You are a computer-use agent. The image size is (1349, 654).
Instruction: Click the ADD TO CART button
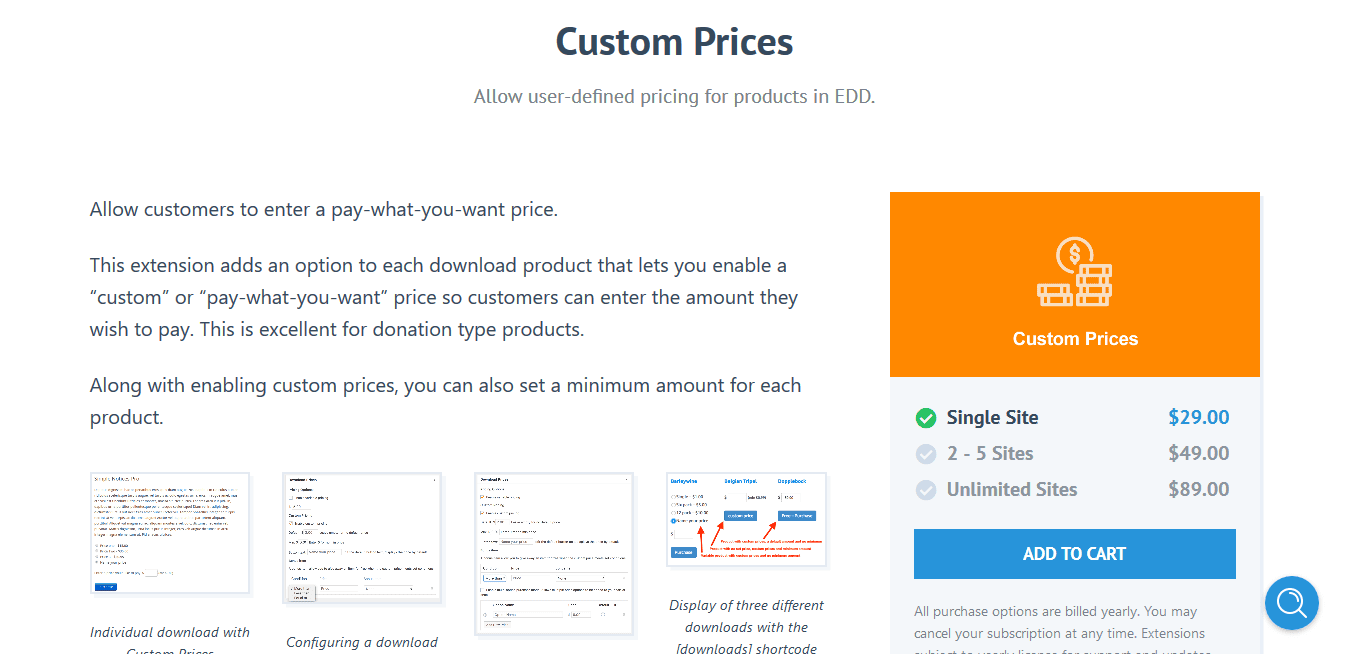pos(1074,554)
